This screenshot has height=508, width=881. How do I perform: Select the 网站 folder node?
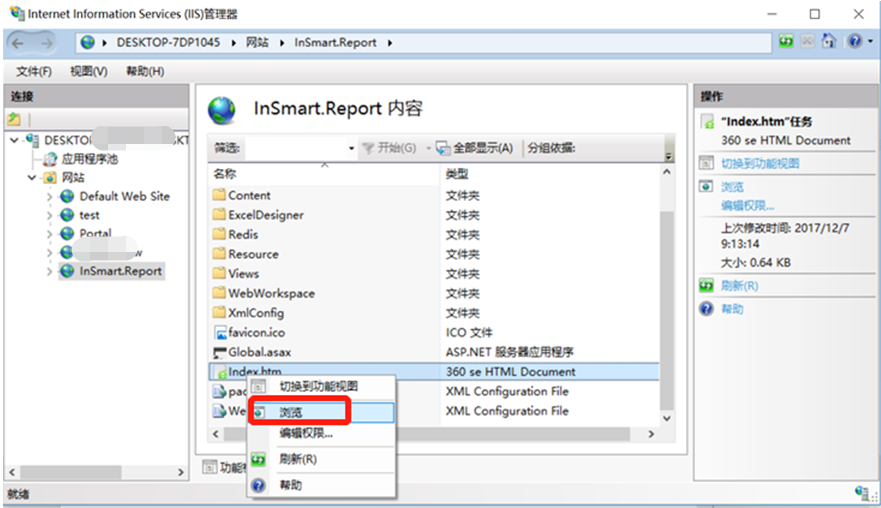72,178
